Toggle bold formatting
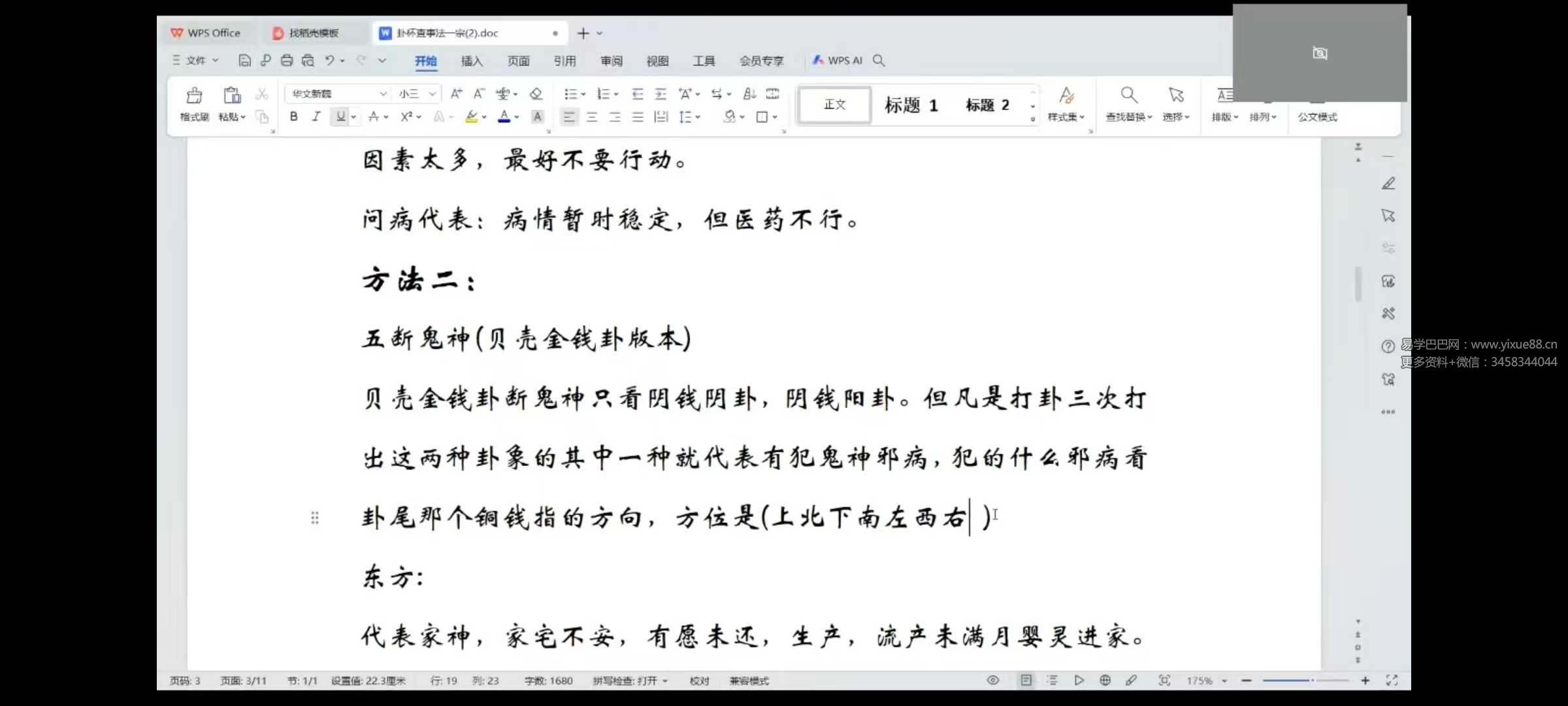The width and height of the screenshot is (1568, 706). 294,116
